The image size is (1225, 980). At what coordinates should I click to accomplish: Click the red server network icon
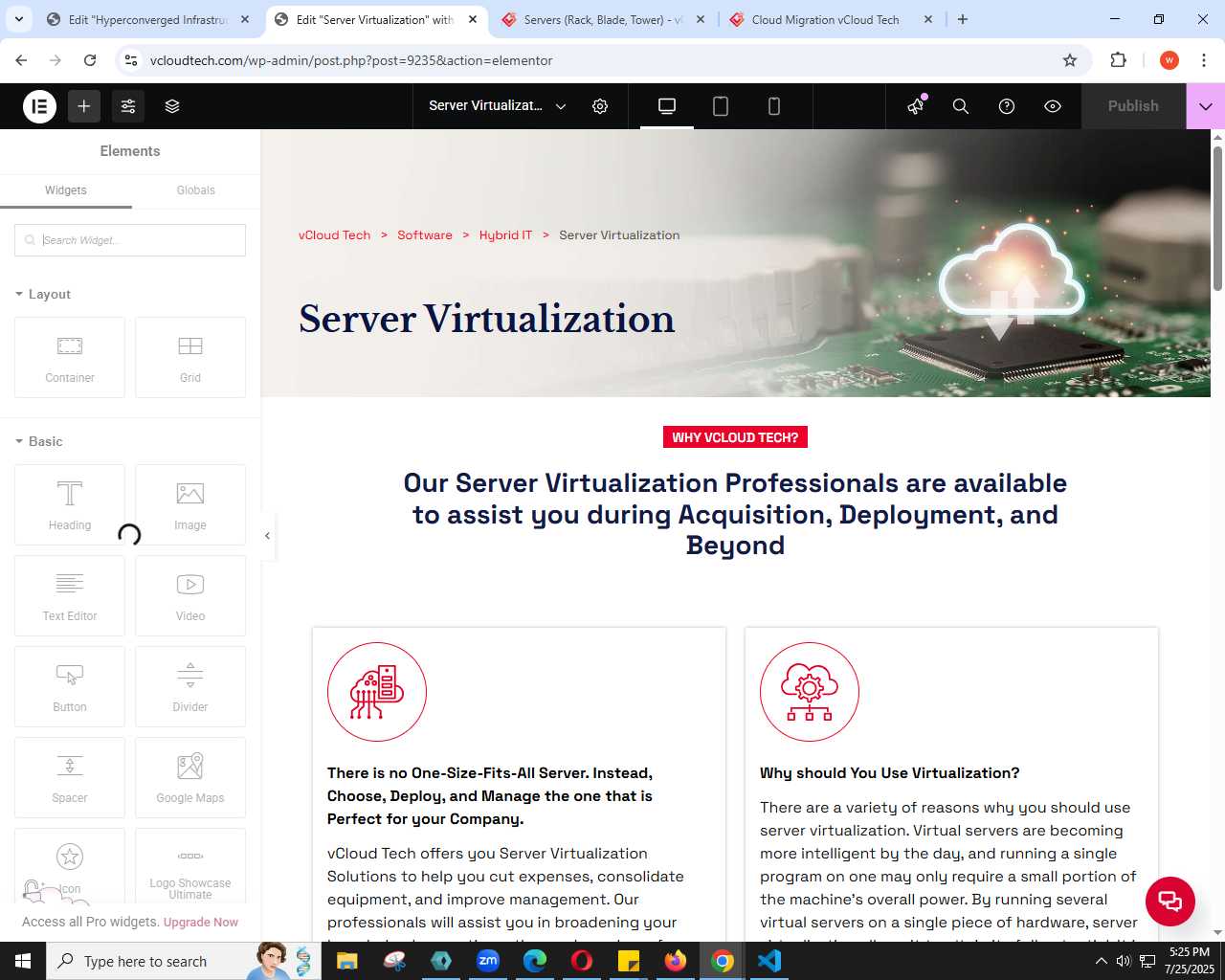coord(377,692)
